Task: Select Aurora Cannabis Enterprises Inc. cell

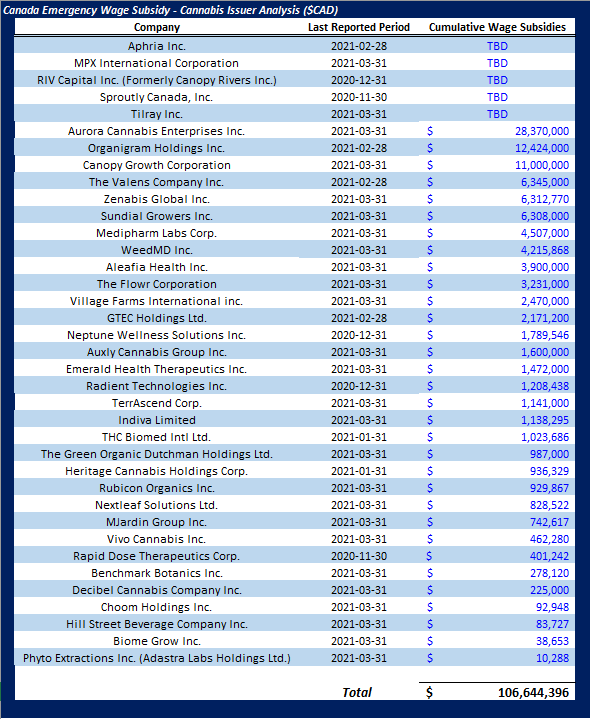Action: pyautogui.click(x=157, y=131)
